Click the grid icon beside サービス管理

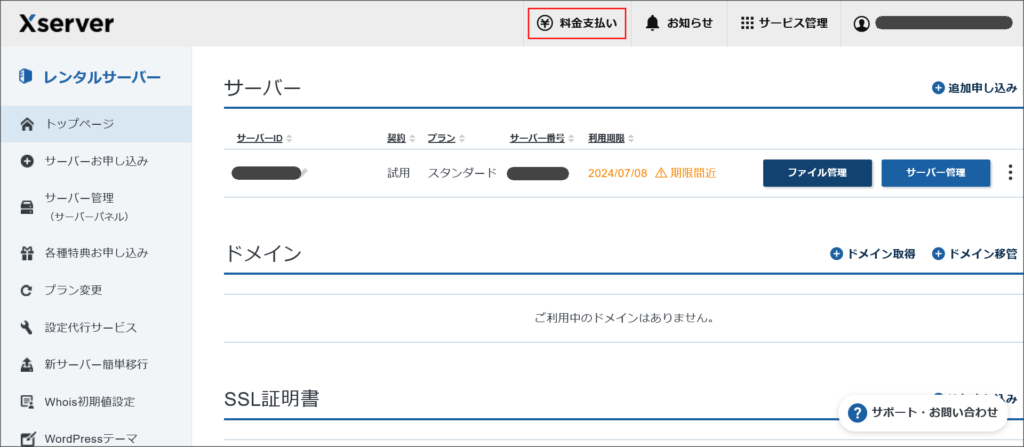pyautogui.click(x=747, y=24)
